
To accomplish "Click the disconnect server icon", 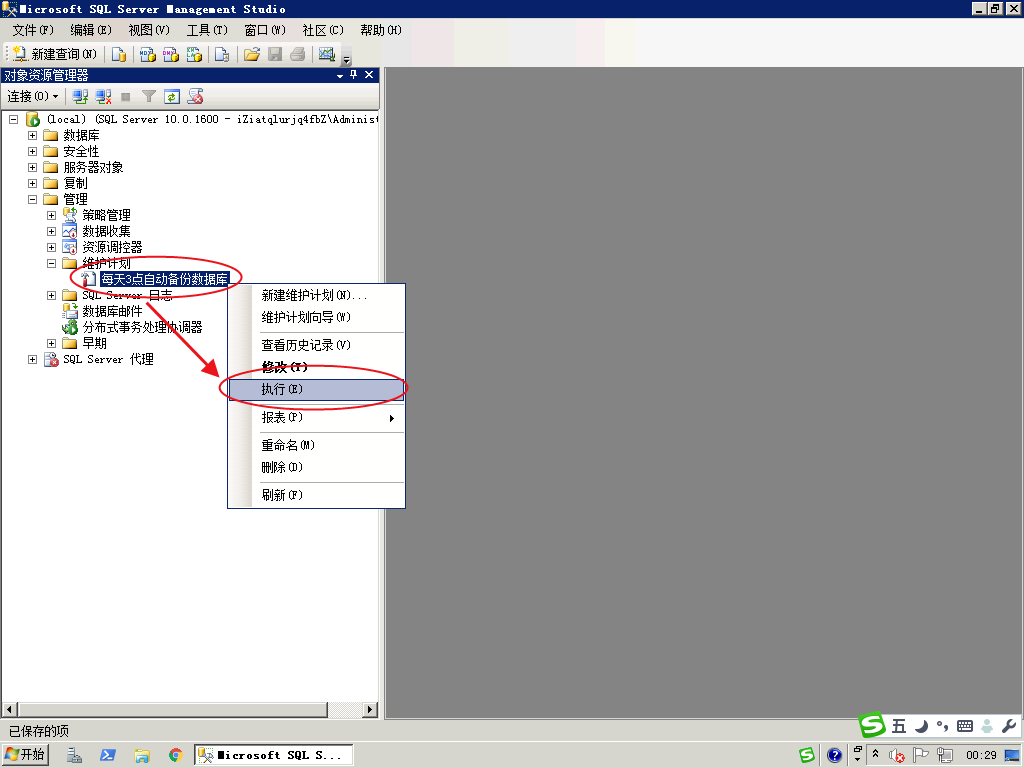I will pyautogui.click(x=103, y=97).
